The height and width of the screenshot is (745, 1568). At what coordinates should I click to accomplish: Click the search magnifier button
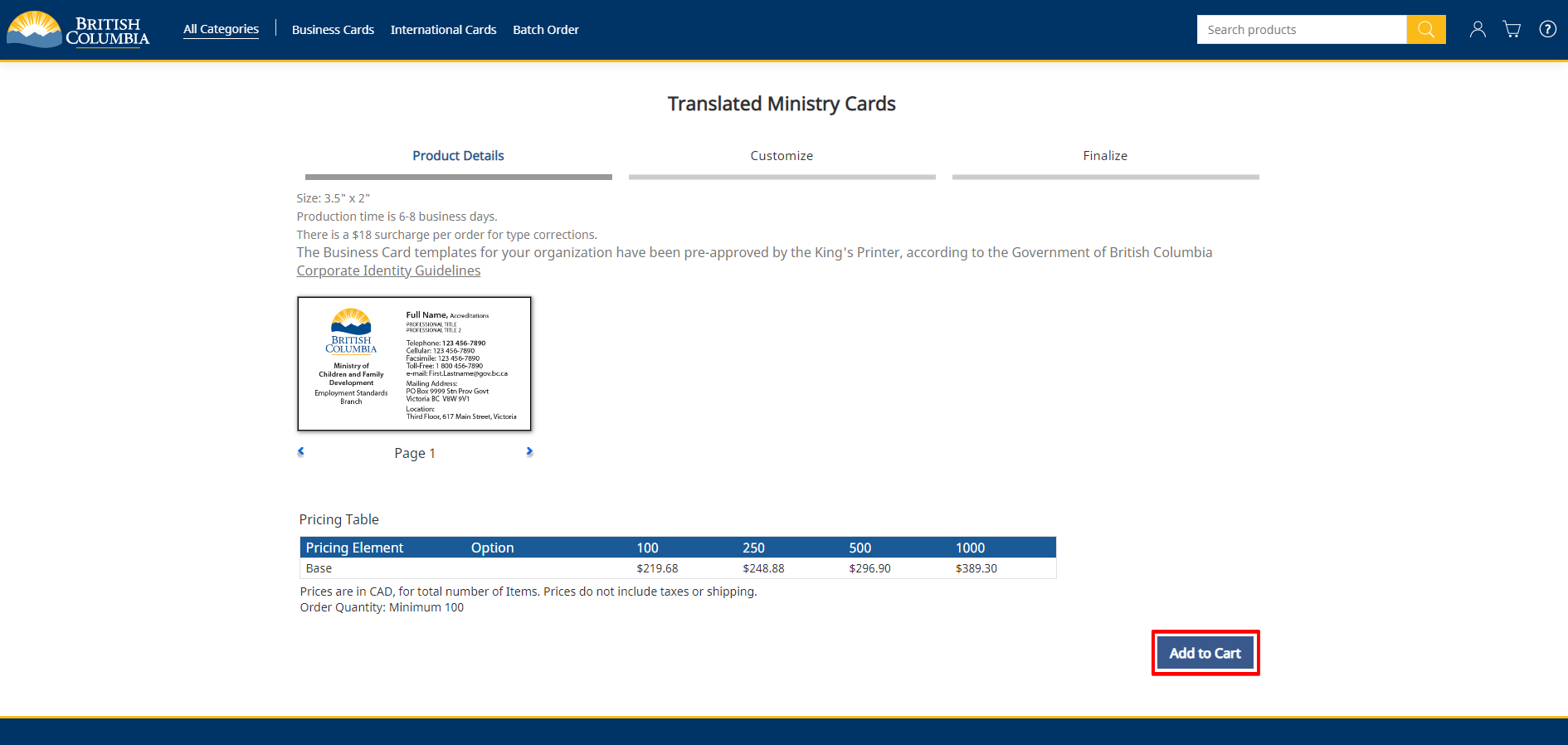coord(1426,29)
